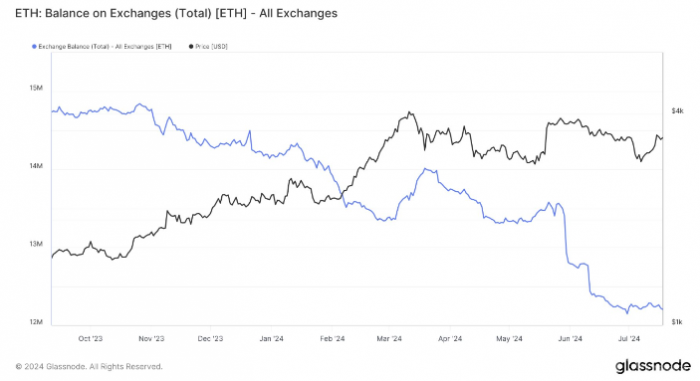700x381 pixels.
Task: Select the Dec '23 x-axis label
Action: tap(210, 339)
